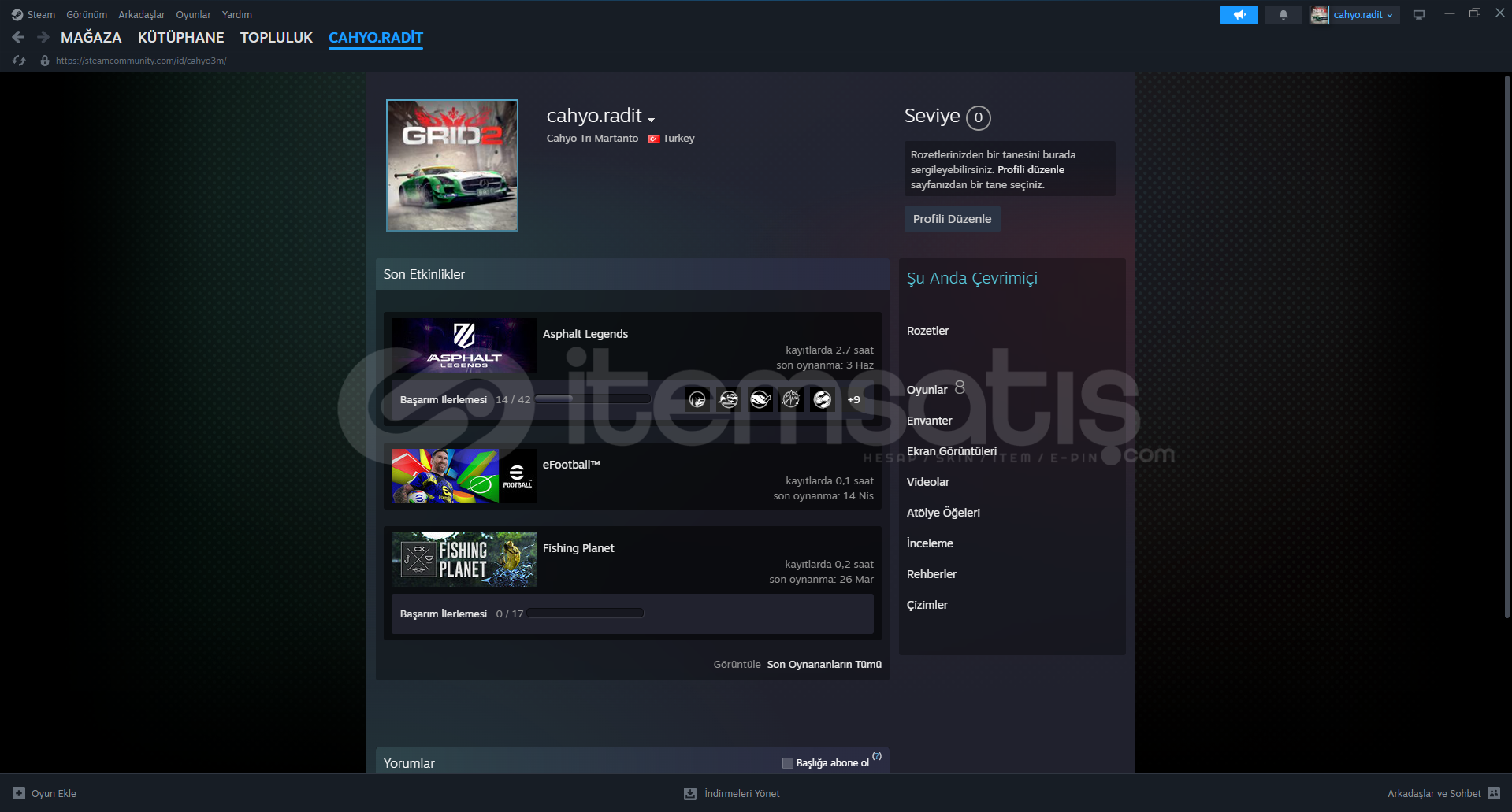Click first Asphalt Legends achievement icon
1512x812 pixels.
(x=697, y=399)
